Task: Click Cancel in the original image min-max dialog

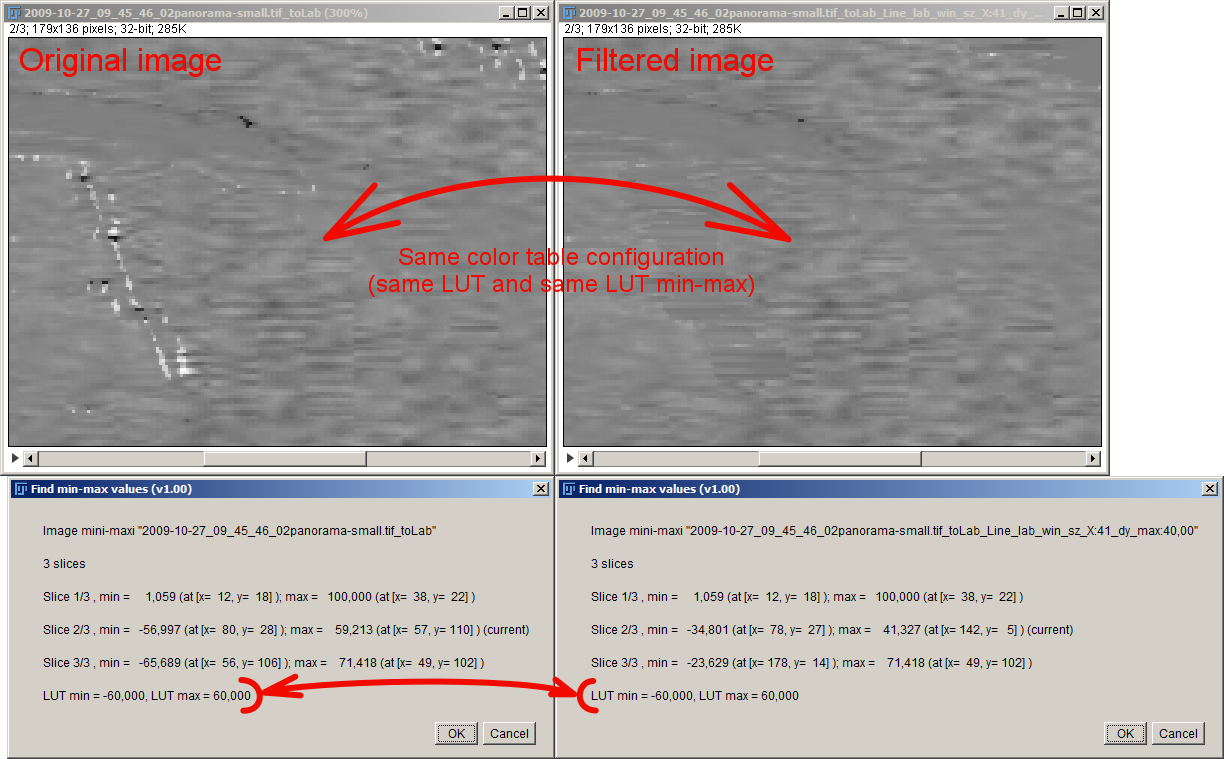Action: 509,733
